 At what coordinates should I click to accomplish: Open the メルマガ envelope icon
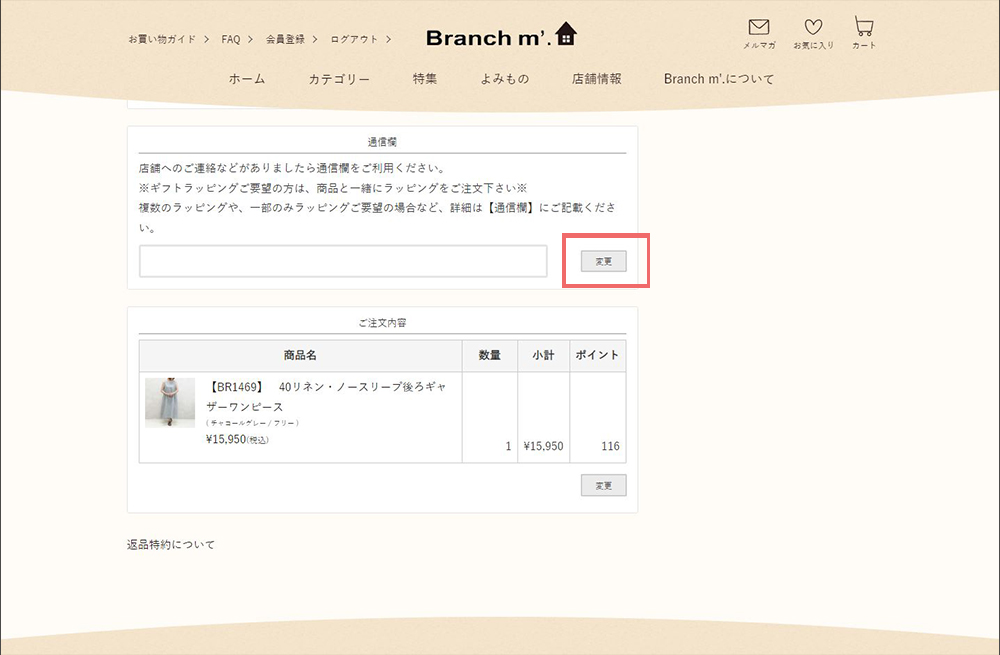click(758, 28)
